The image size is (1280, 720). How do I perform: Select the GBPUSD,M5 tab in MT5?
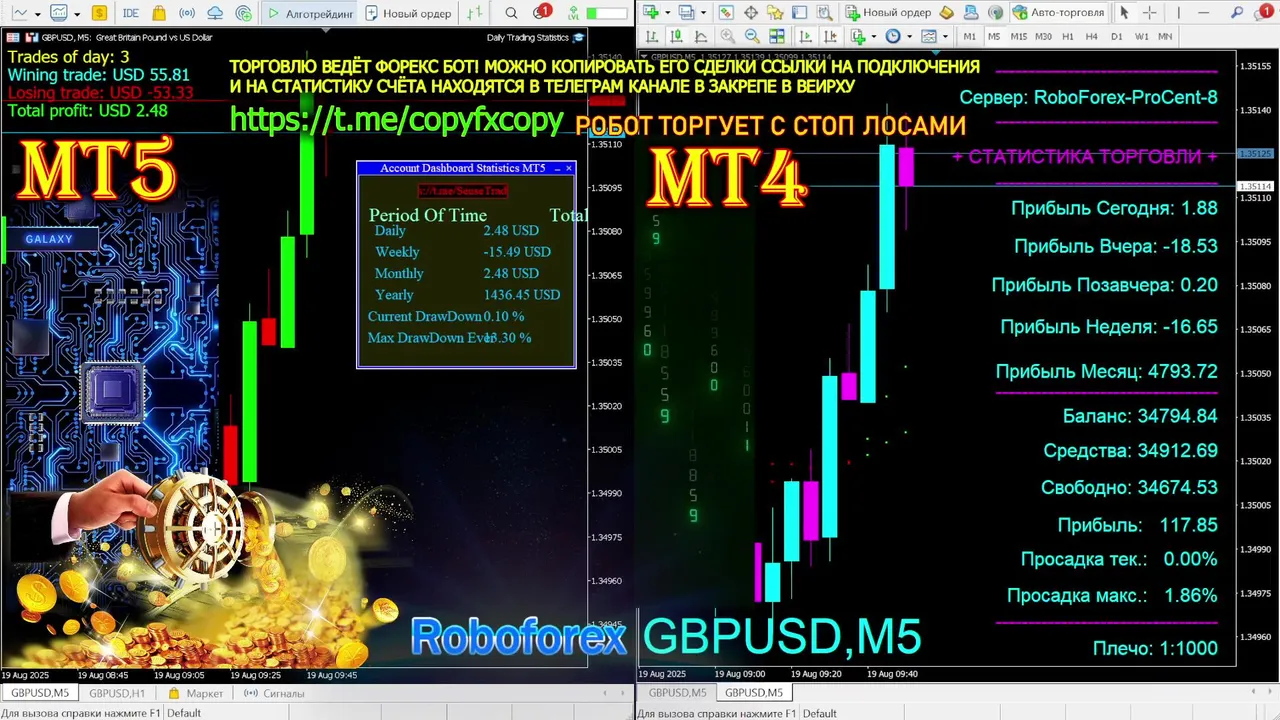(40, 693)
